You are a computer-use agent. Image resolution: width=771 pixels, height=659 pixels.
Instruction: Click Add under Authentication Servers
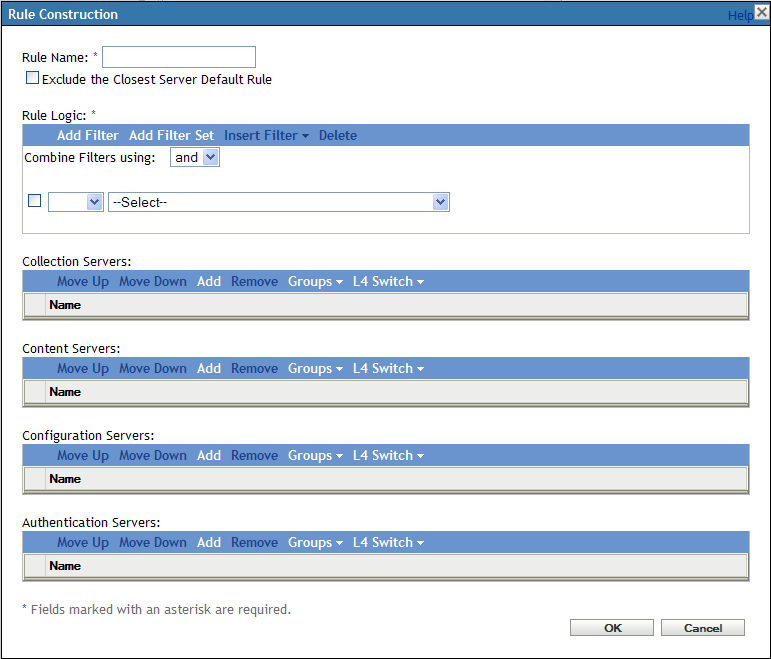click(209, 542)
